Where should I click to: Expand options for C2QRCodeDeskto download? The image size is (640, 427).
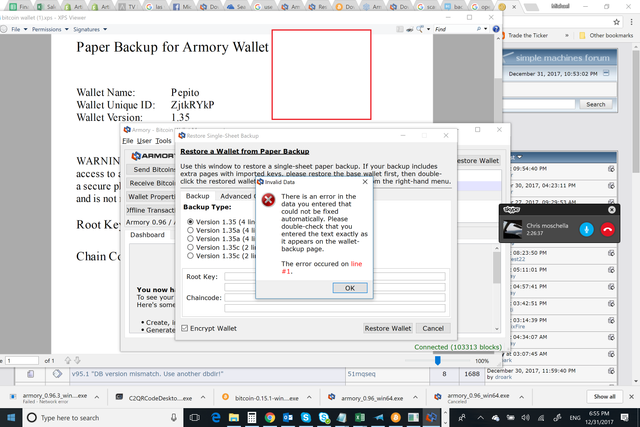click(x=203, y=397)
